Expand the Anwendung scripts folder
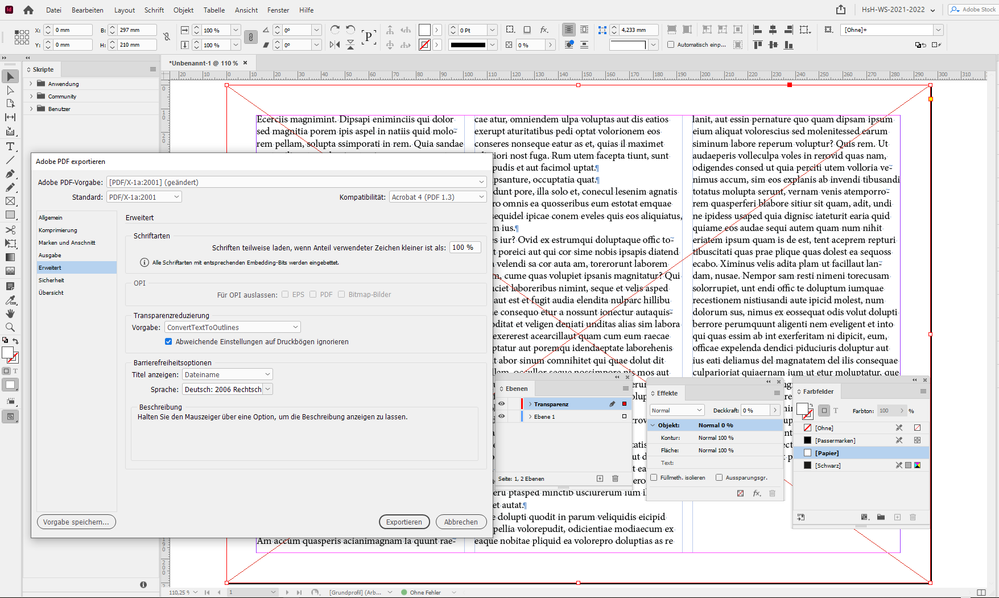This screenshot has width=999, height=598. pos(31,83)
